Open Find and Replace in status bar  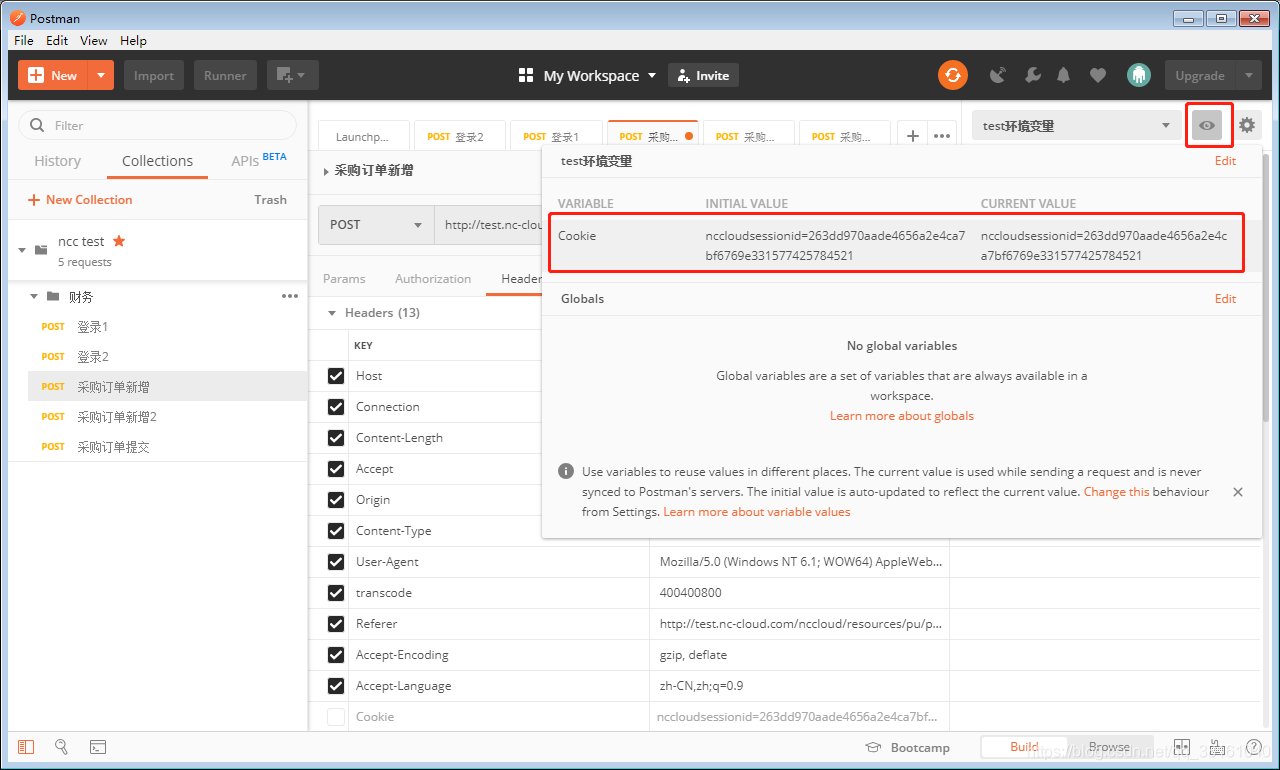[x=61, y=747]
